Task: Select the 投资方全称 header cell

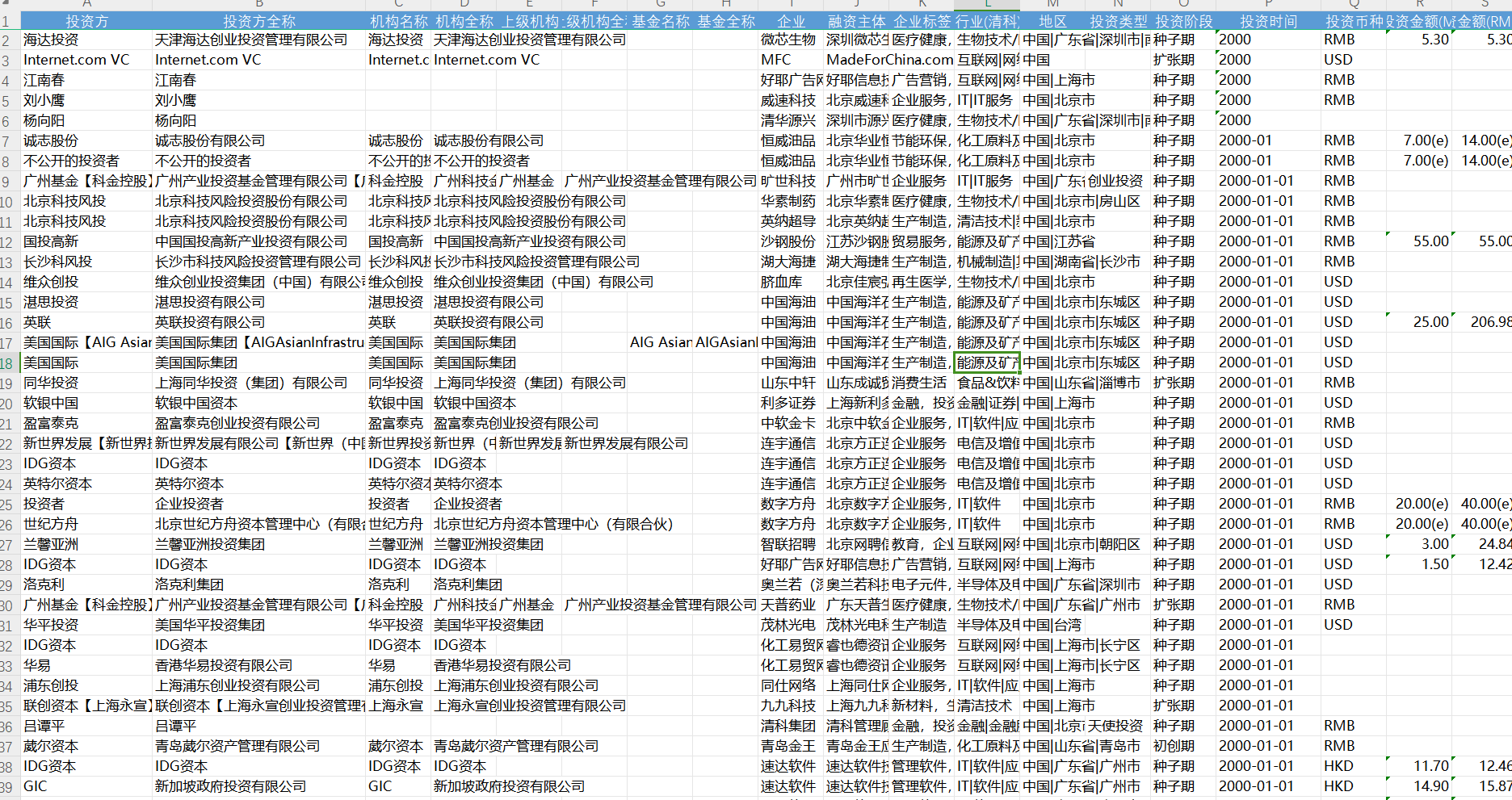Action: coord(258,21)
